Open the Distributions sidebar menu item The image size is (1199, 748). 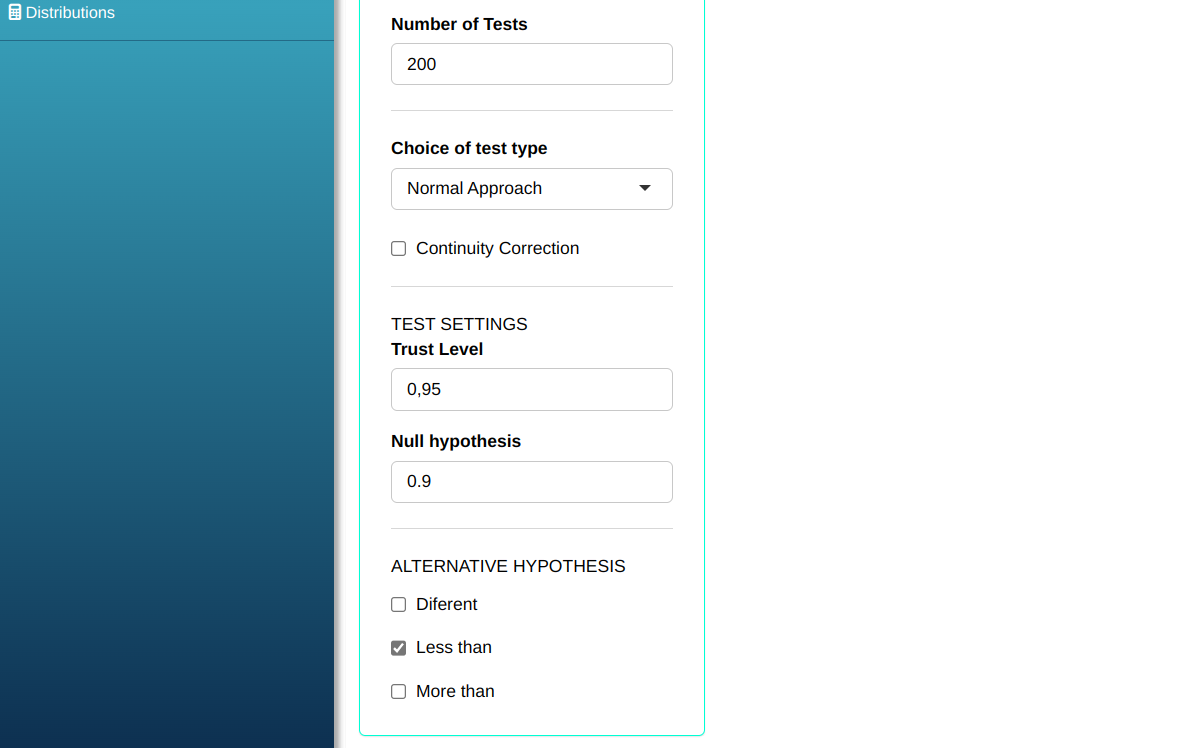point(70,13)
